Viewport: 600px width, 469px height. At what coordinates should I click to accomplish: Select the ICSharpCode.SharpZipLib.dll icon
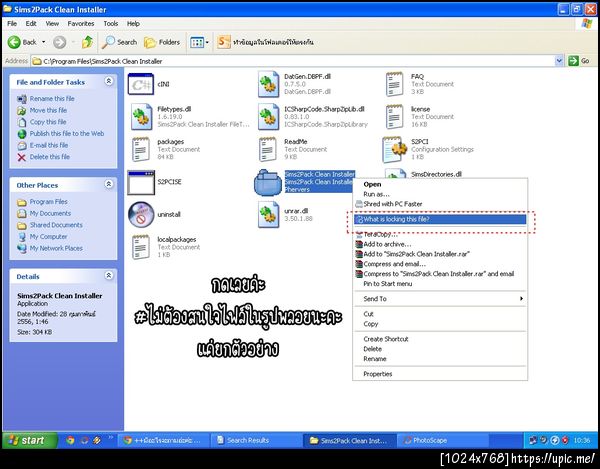(268, 117)
